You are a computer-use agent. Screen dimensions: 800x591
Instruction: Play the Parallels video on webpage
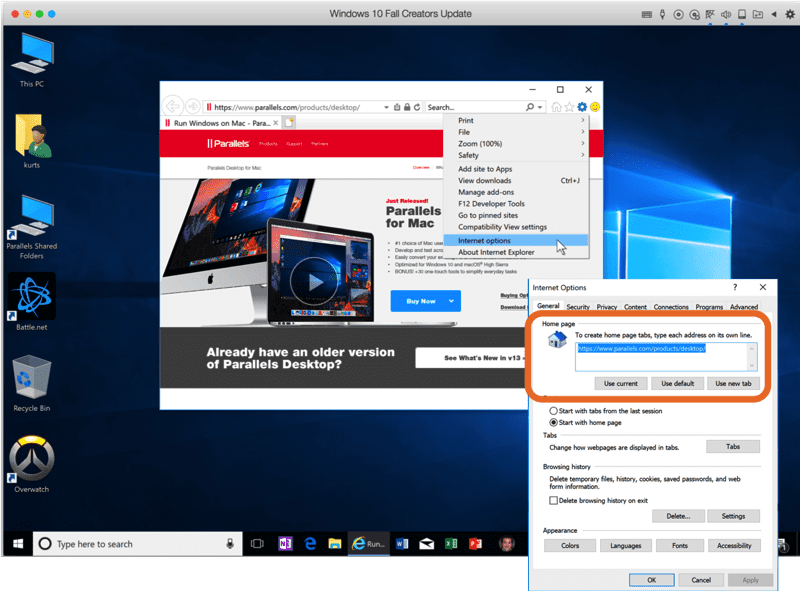(314, 281)
